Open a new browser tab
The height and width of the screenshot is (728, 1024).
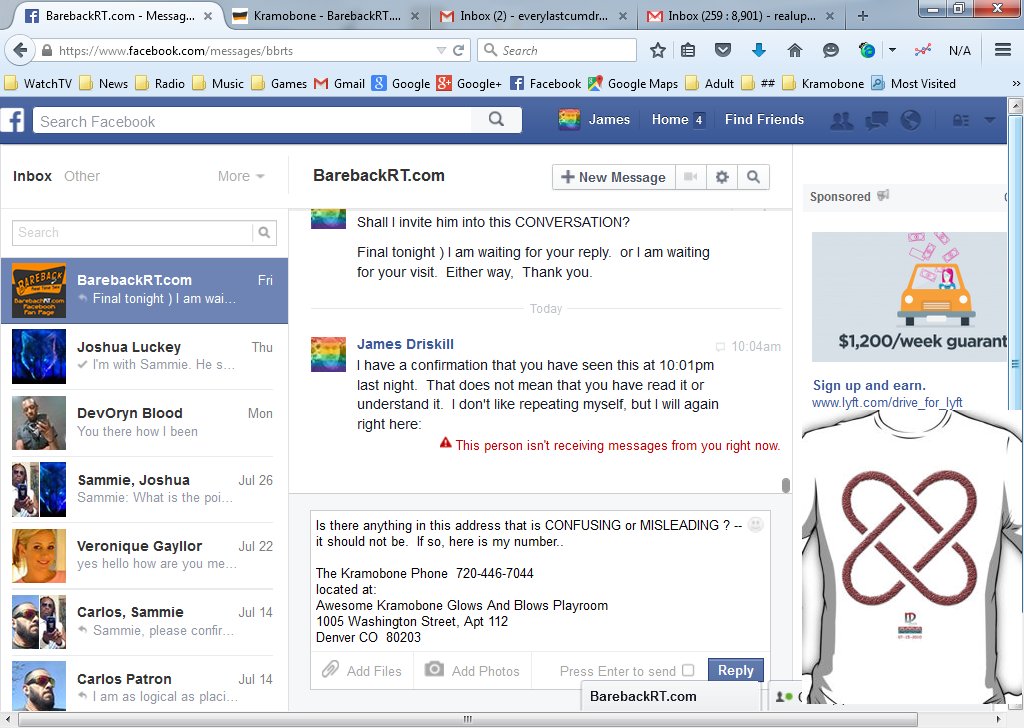[863, 16]
